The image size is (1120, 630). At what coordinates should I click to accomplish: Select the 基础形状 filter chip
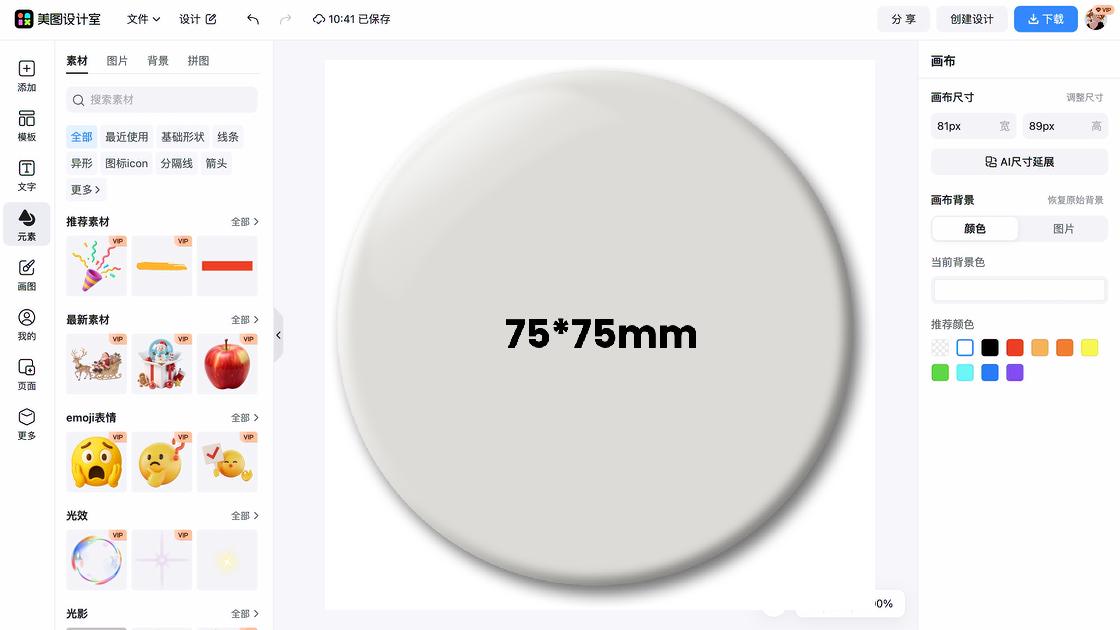(183, 136)
